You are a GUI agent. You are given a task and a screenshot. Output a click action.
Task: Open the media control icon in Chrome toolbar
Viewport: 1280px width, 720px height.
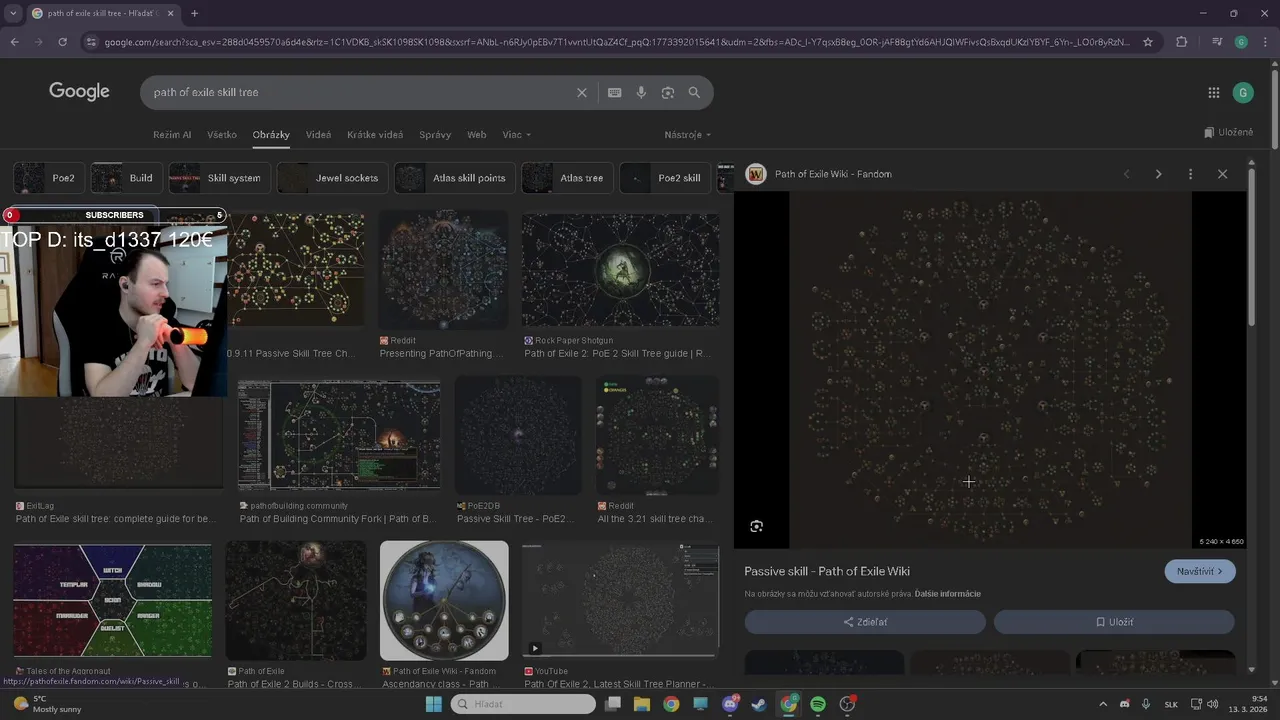tap(1217, 42)
